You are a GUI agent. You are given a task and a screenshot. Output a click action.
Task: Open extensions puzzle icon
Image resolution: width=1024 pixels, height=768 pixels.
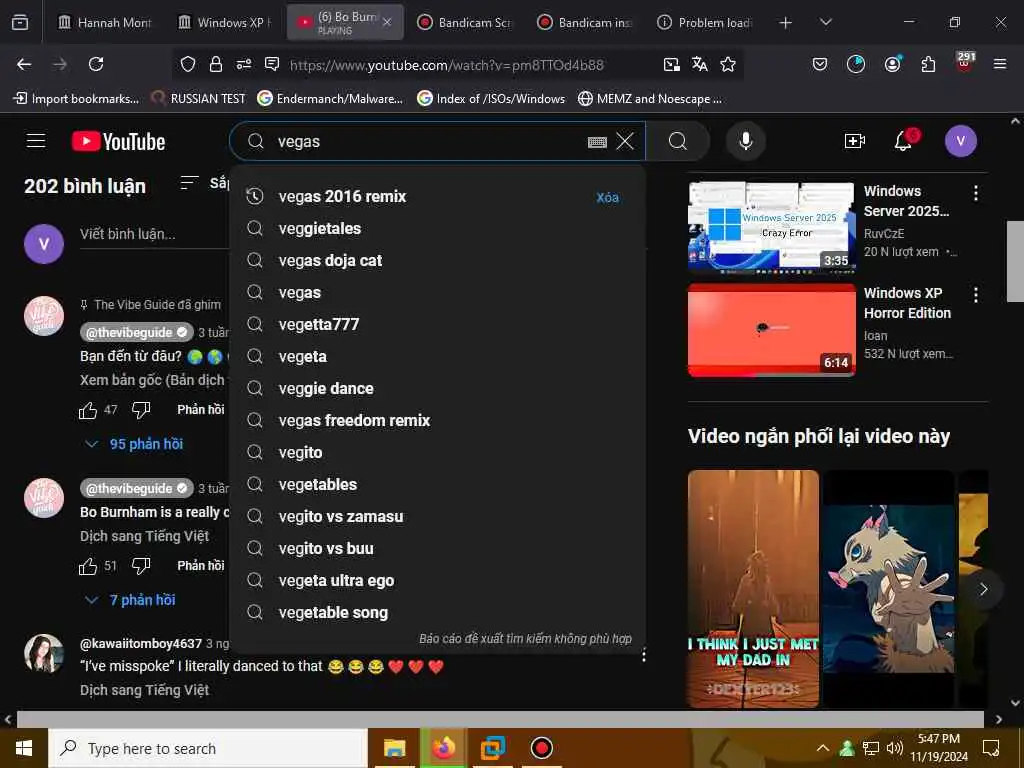(928, 64)
